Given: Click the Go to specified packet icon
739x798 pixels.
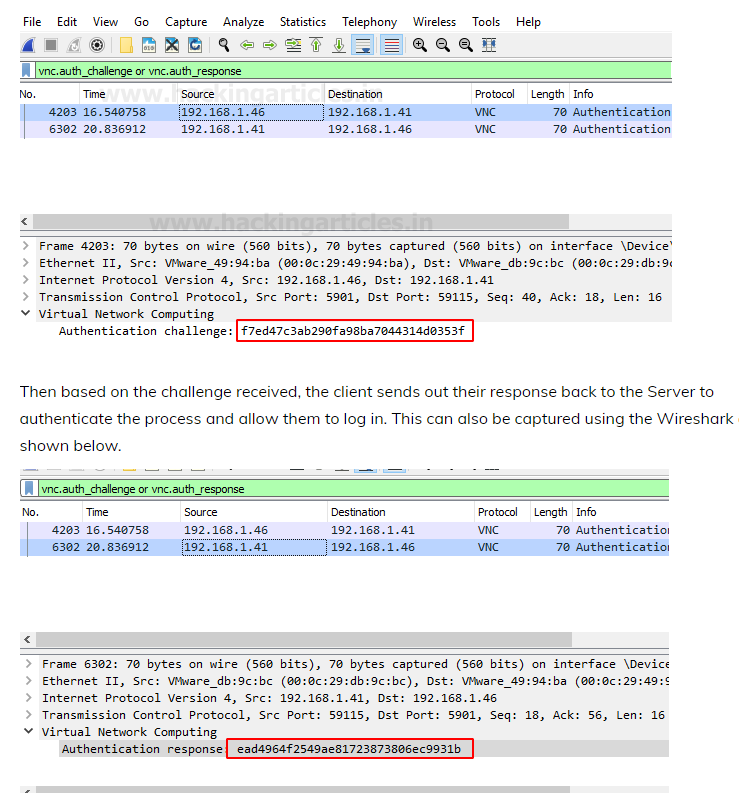Looking at the screenshot, I should 293,45.
